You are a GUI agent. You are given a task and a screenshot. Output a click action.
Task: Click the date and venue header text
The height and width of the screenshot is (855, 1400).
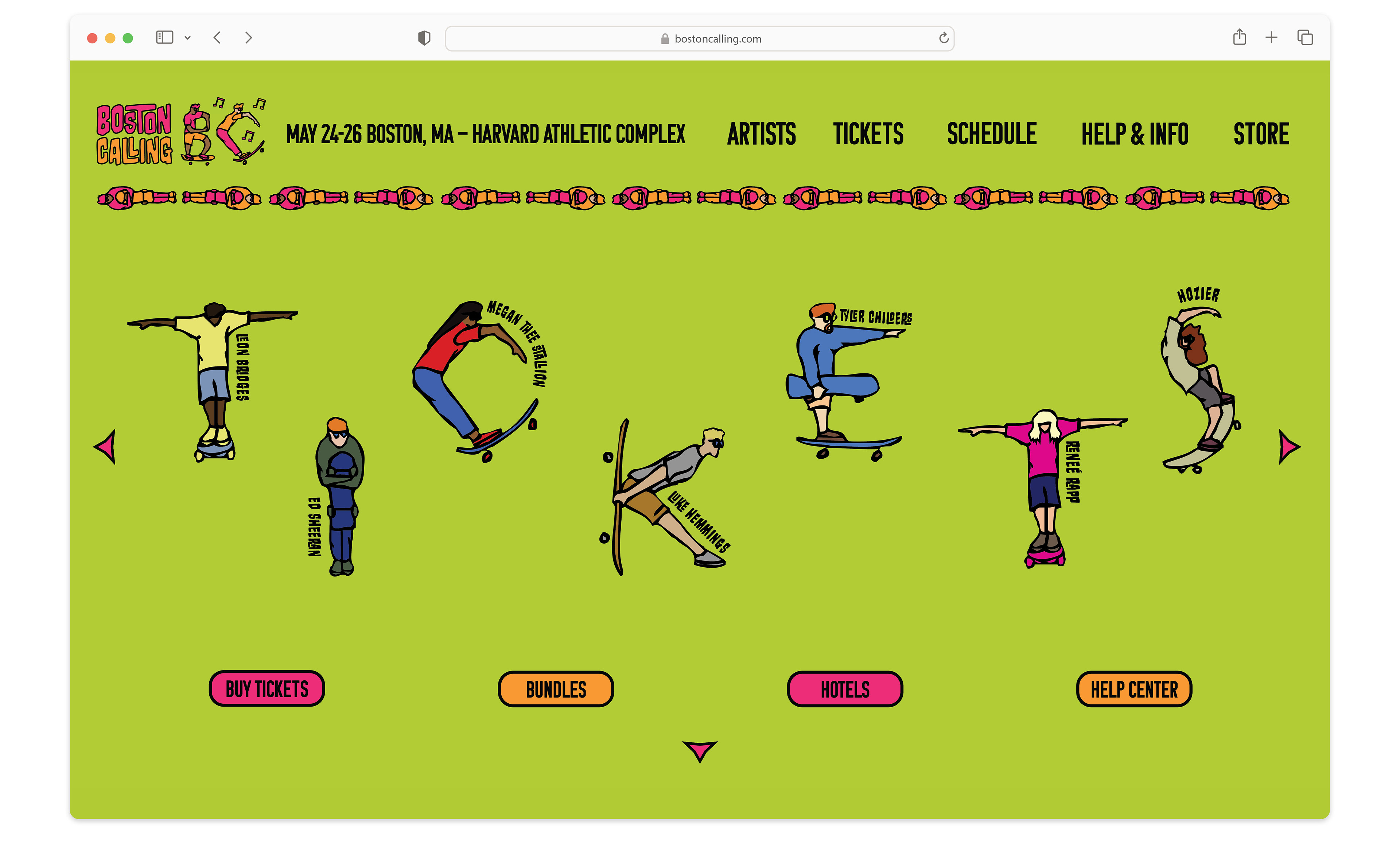point(486,135)
